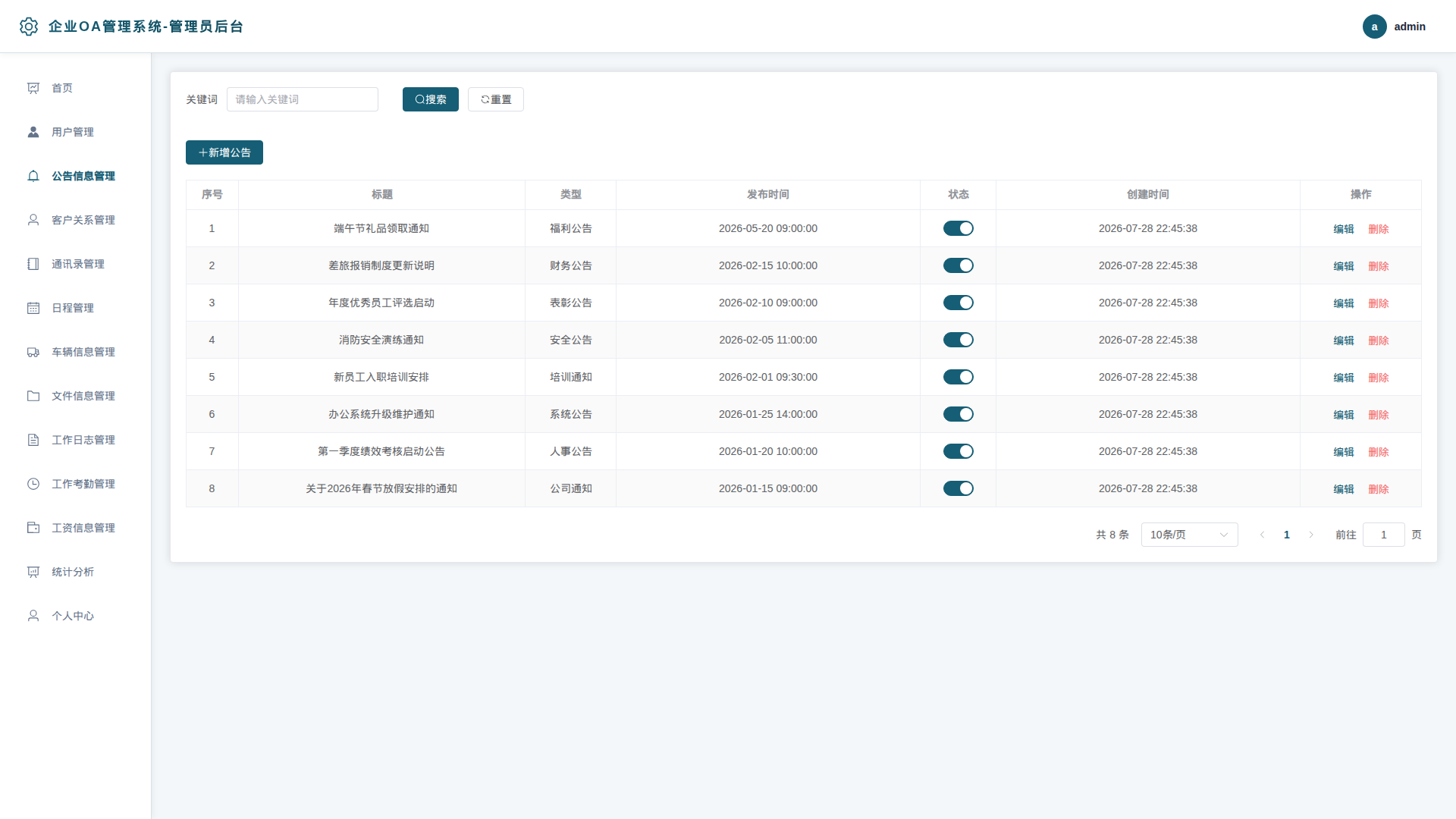Toggle status of 差旅报销制度更新说明
1456x819 pixels.
[958, 265]
